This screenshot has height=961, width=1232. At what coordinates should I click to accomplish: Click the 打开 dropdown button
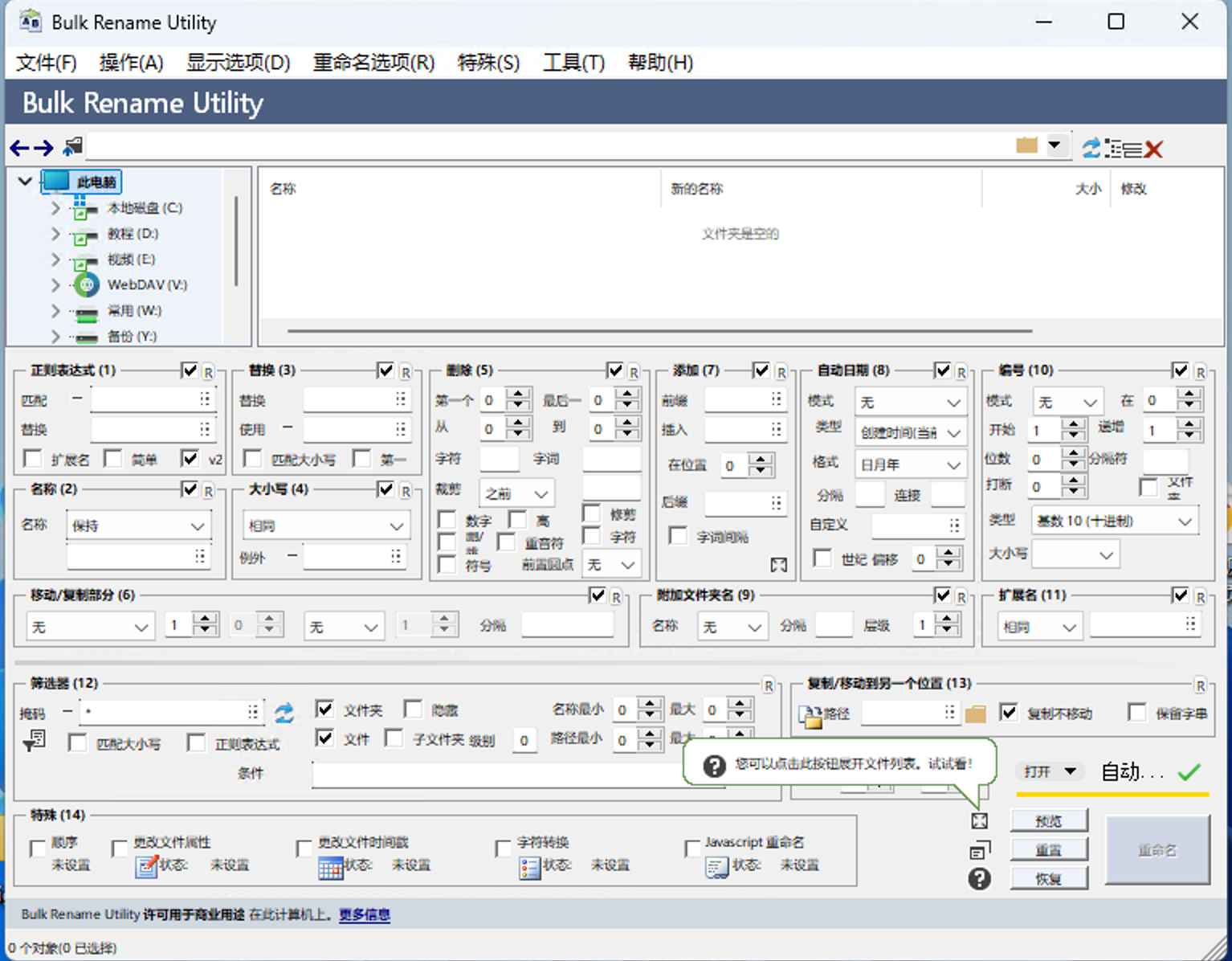[x=1050, y=771]
